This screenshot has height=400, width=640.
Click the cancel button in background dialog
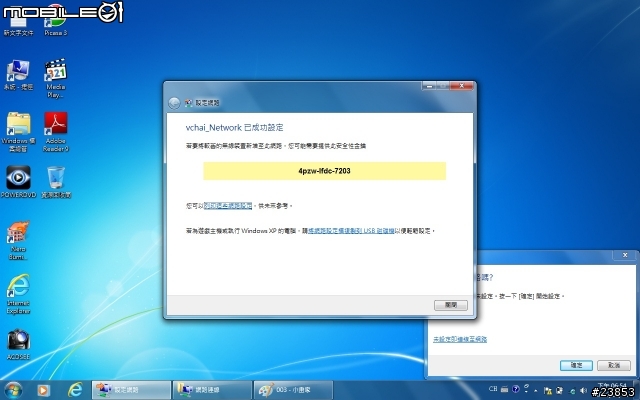[x=614, y=365]
